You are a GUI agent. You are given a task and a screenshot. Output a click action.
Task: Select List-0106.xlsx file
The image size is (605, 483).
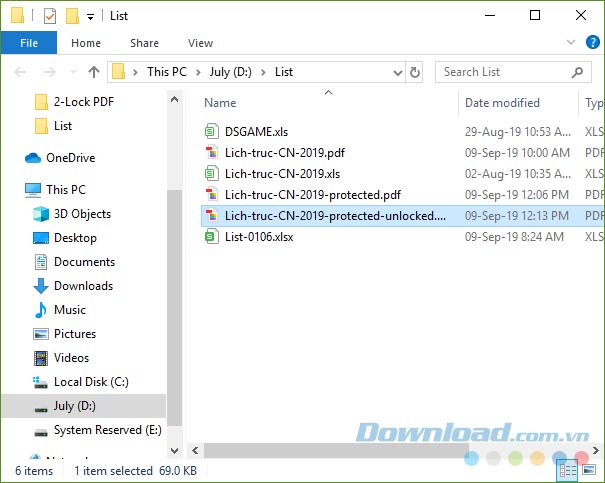[259, 237]
